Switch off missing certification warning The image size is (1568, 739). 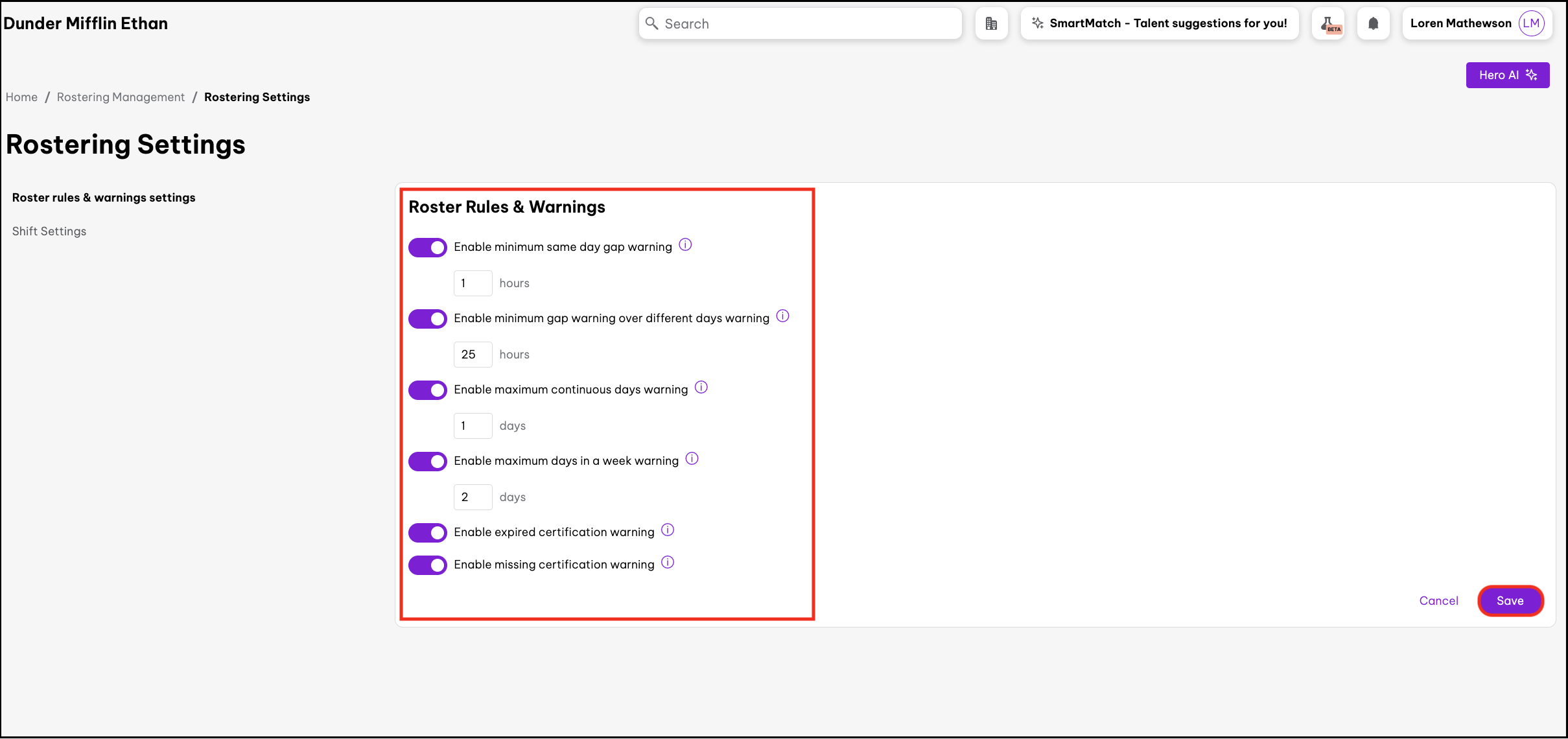tap(428, 565)
